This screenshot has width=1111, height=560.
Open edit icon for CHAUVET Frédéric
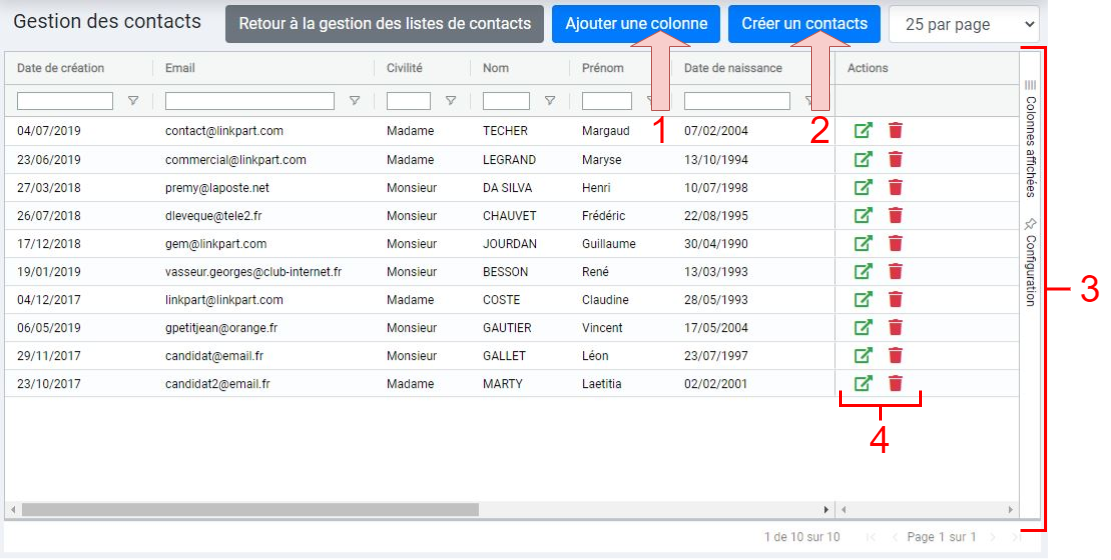(863, 215)
